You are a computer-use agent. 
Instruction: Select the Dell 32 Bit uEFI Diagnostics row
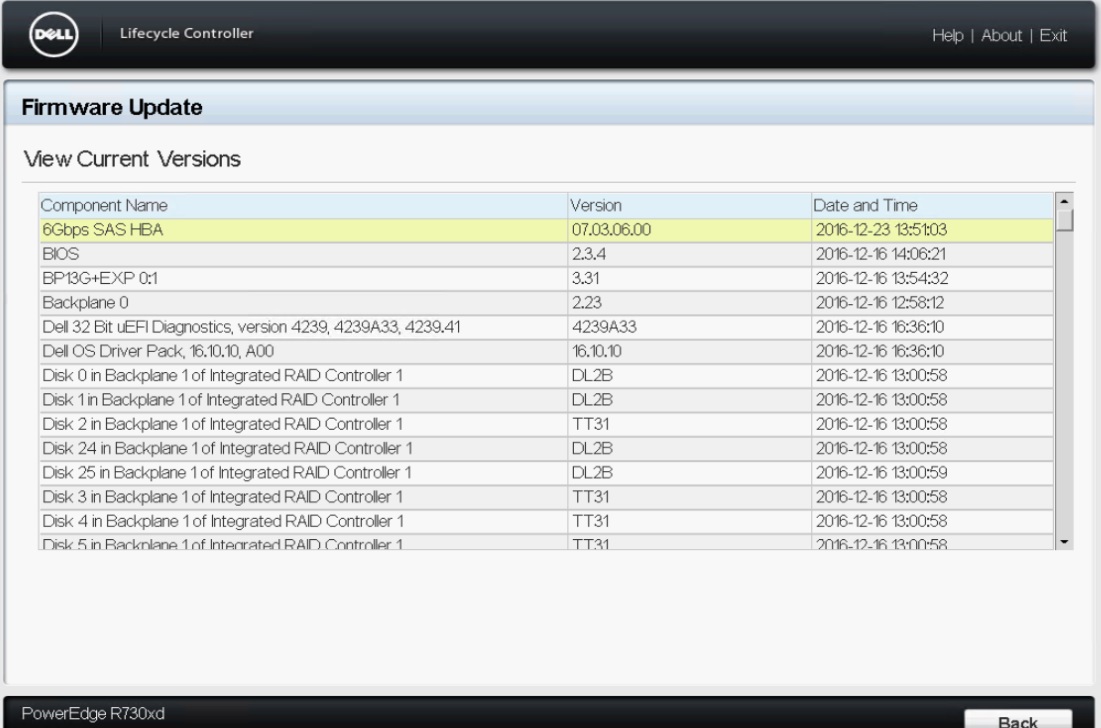pyautogui.click(x=300, y=326)
